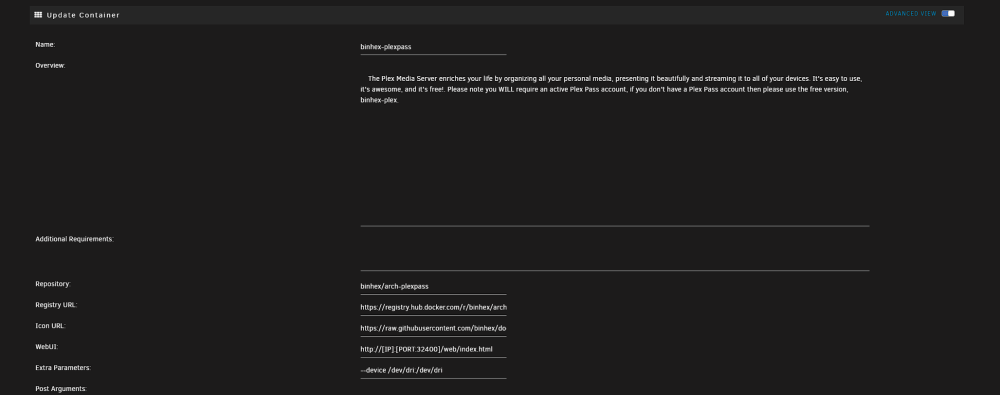Toggle the Advanced View switch
The height and width of the screenshot is (395, 1000).
tap(948, 13)
